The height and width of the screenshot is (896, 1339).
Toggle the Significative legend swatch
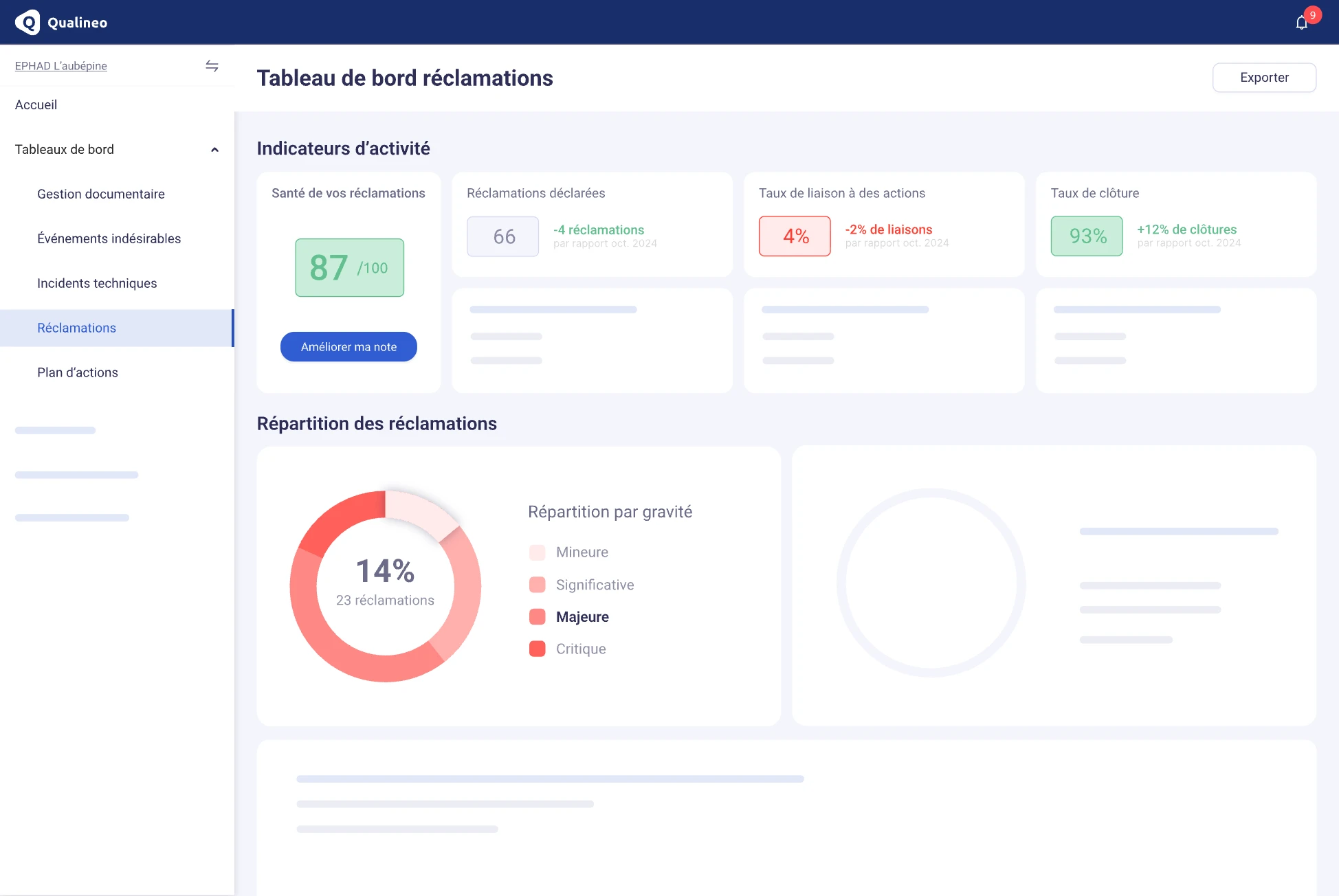[x=537, y=585]
